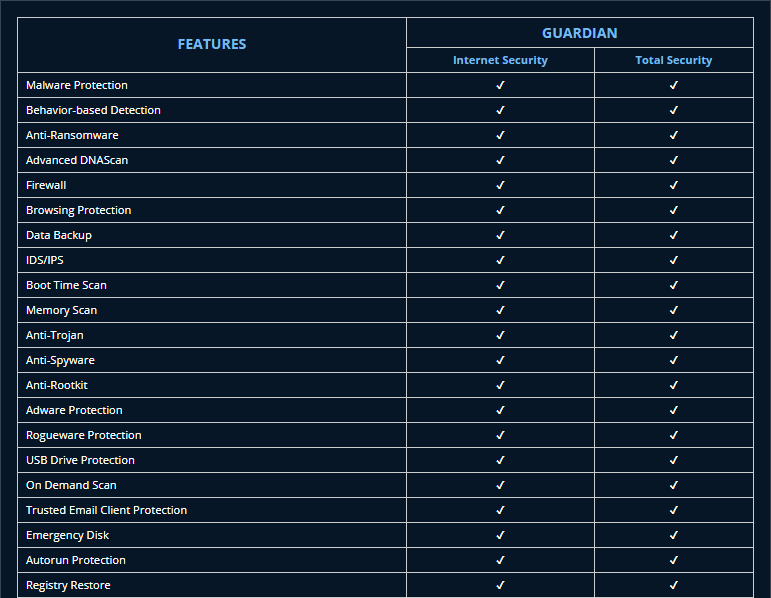Image resolution: width=771 pixels, height=598 pixels.
Task: Click Internet Security checkmark for Registry Restore
Action: 500,585
